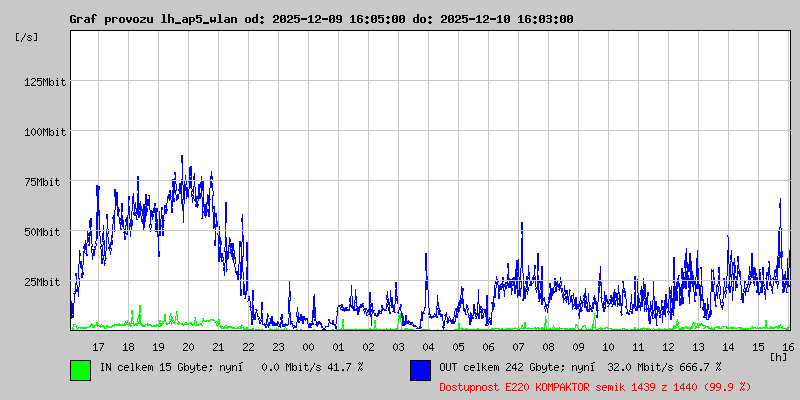This screenshot has width=800, height=400.
Task: Click the '25Mbit' y-axis label
Action: coord(42,282)
